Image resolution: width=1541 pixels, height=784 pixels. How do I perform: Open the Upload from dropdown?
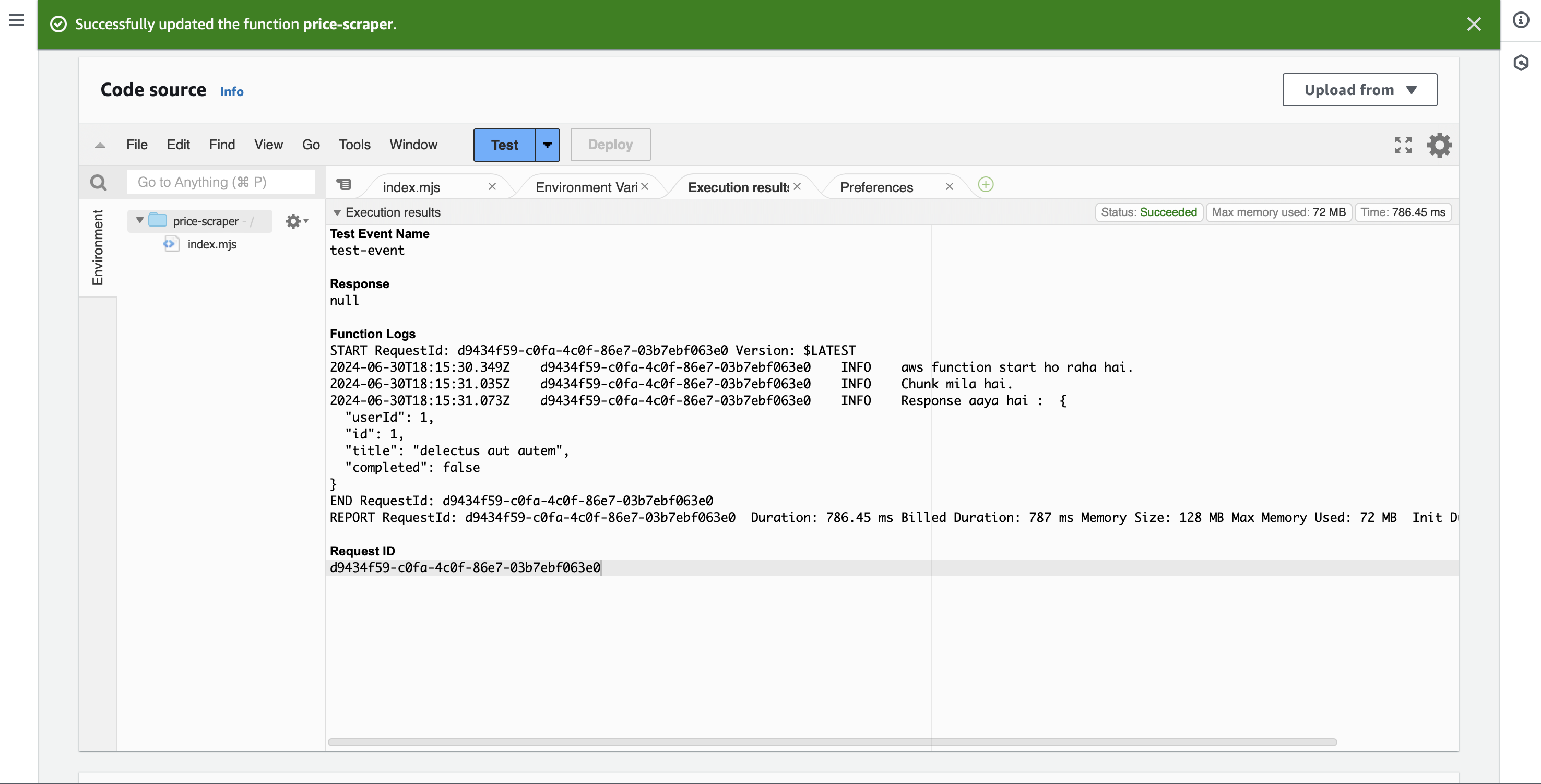(1359, 90)
